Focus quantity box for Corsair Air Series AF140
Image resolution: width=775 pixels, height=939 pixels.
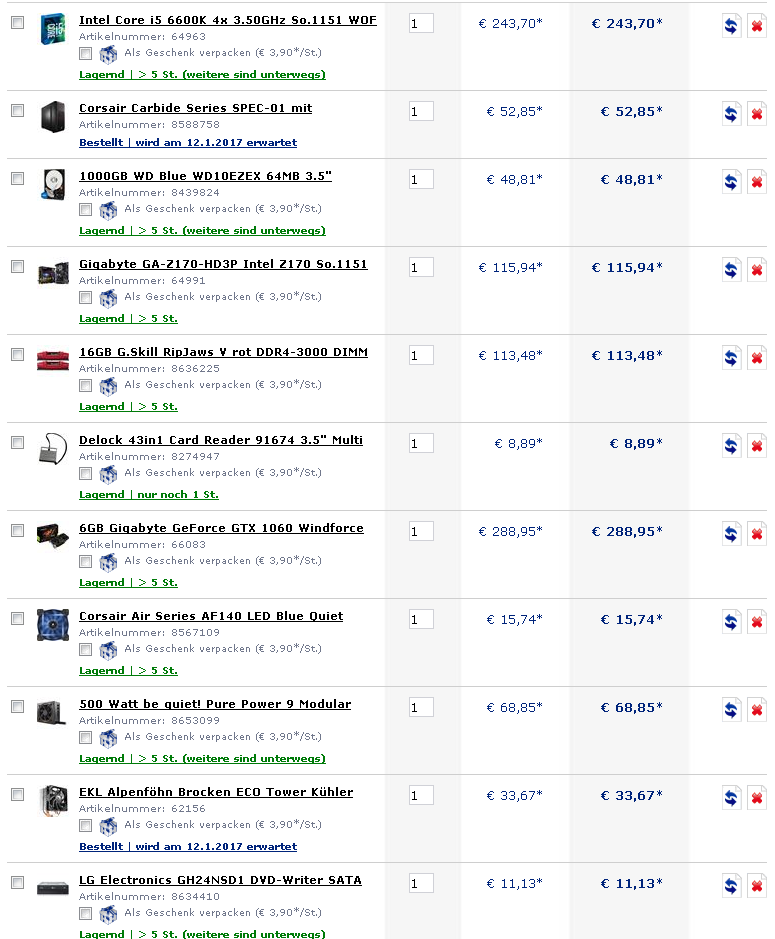coord(421,619)
